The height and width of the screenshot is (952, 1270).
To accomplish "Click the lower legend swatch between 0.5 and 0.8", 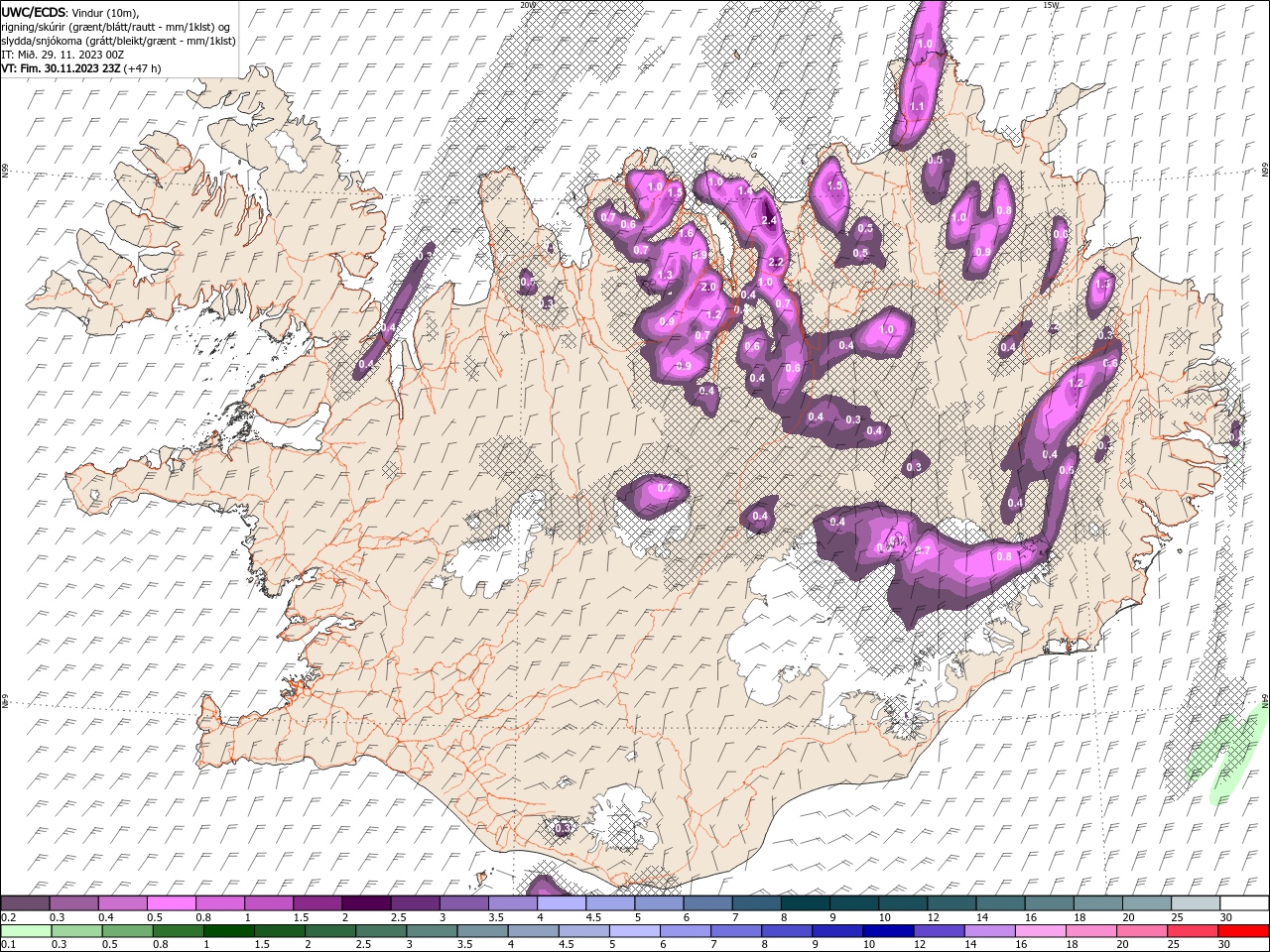I will (127, 931).
